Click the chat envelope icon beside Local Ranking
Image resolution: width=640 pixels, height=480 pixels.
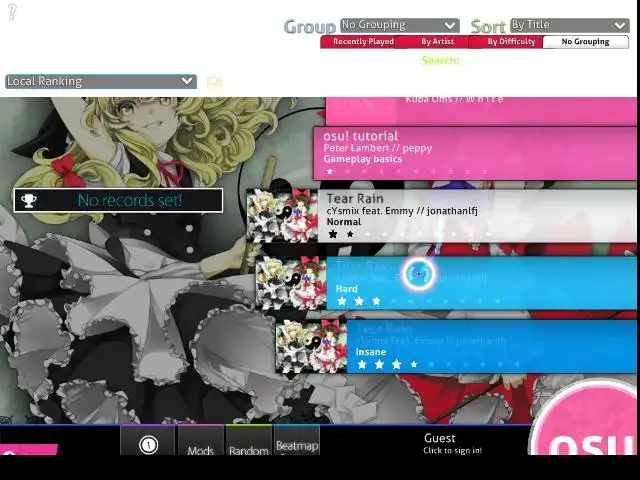[x=214, y=82]
